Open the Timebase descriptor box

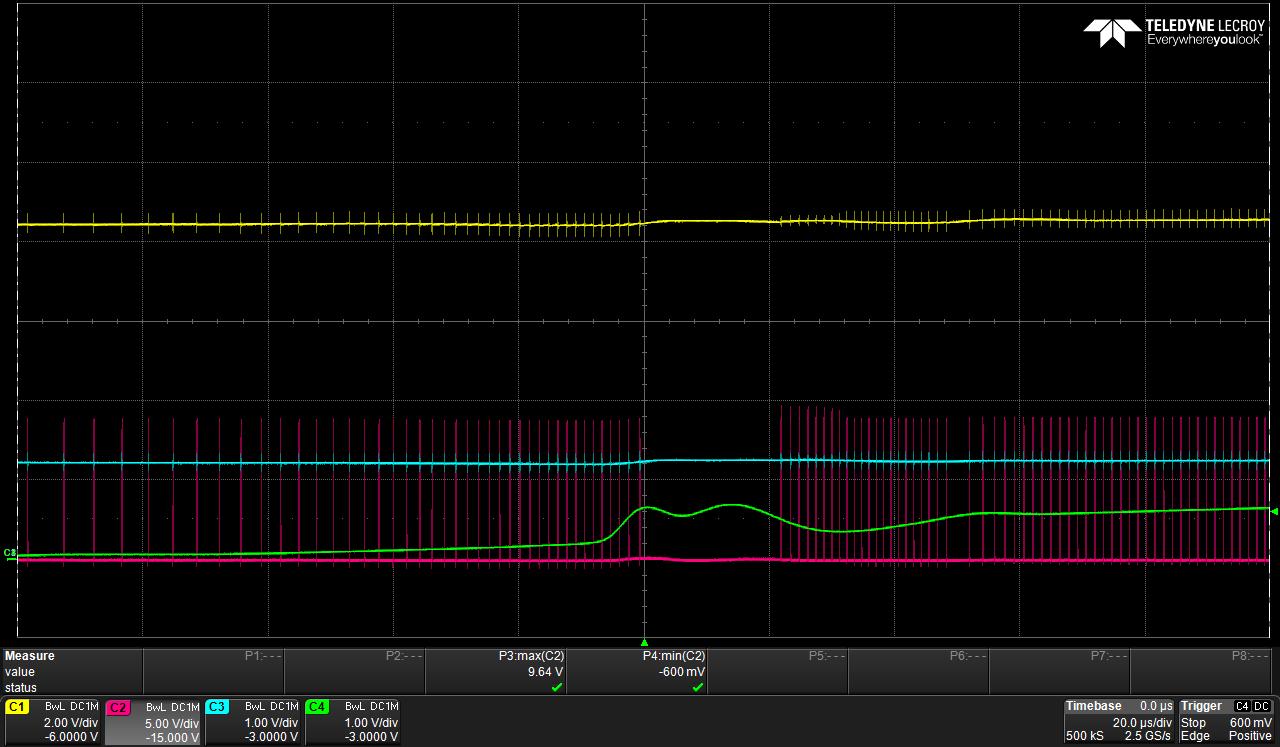coord(1119,722)
